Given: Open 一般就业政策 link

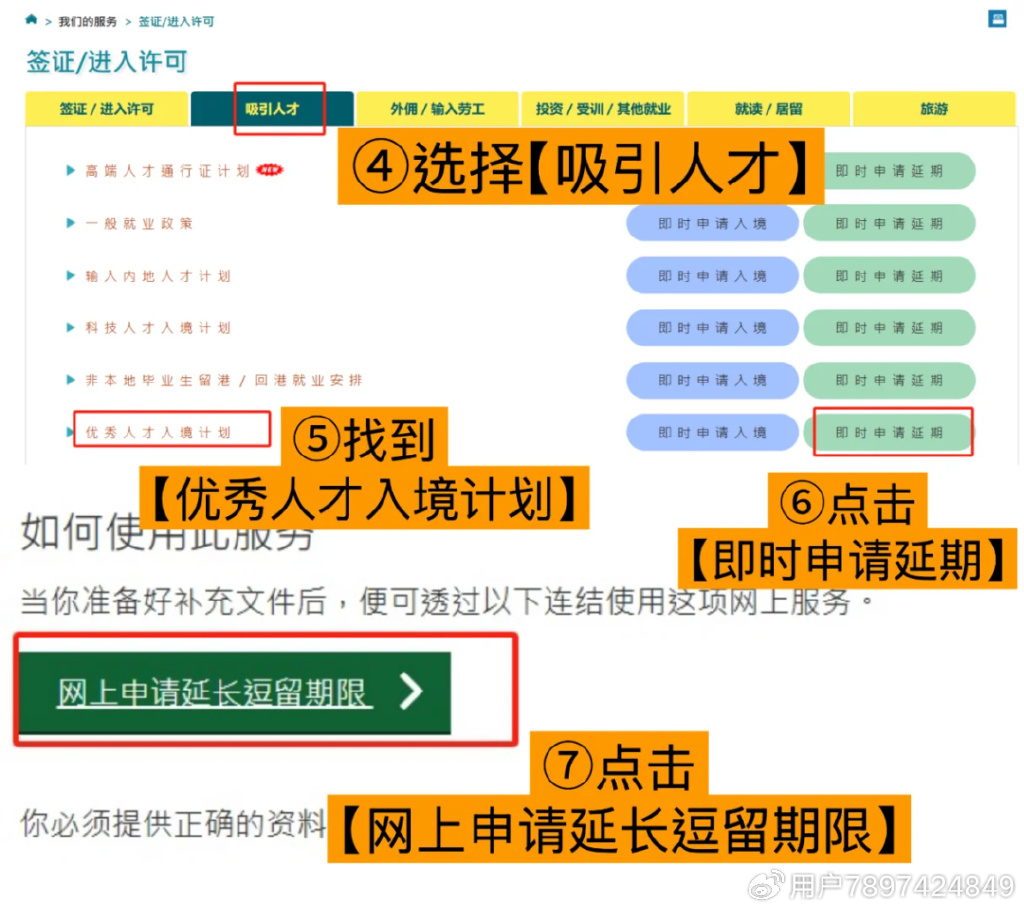Looking at the screenshot, I should (x=139, y=223).
